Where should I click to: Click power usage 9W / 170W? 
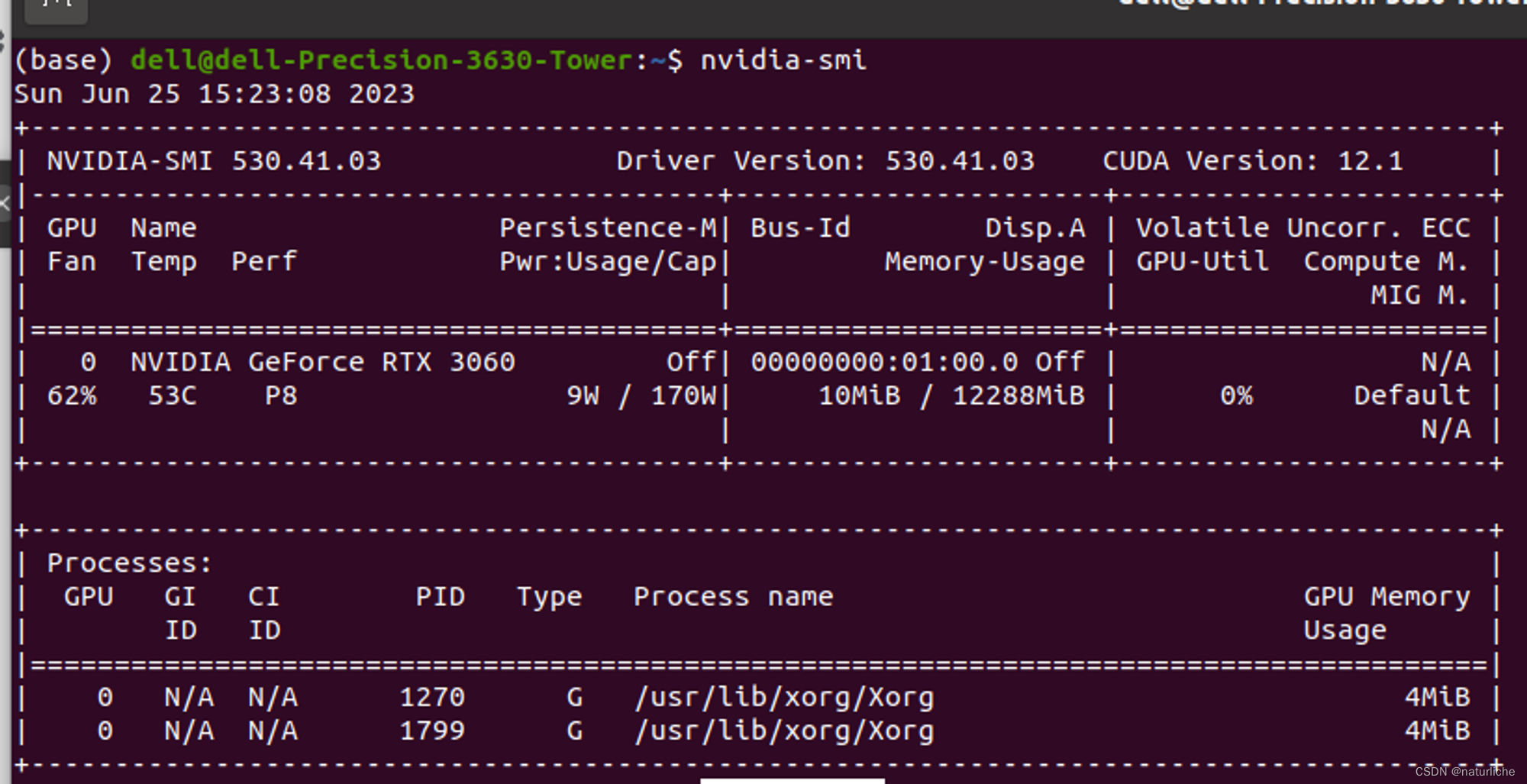(x=642, y=395)
